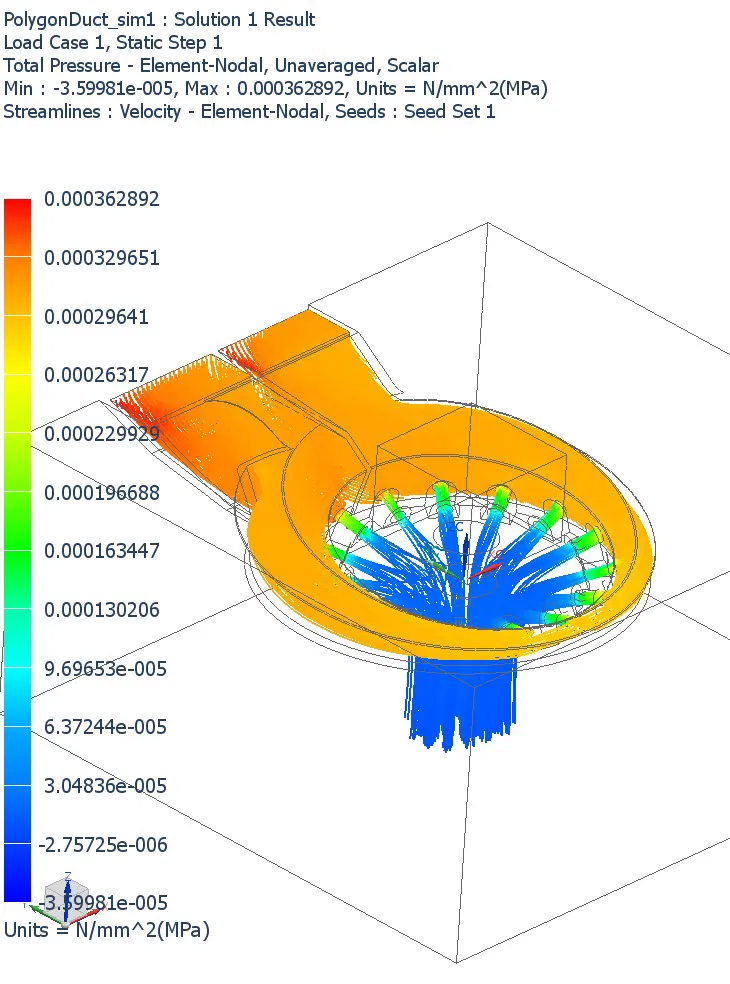Click the blue outlet streamlines below the duct

tap(461, 702)
